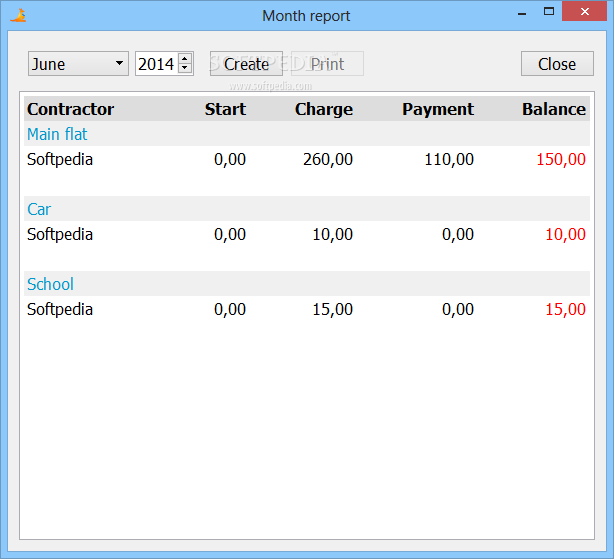This screenshot has height=559, width=614.
Task: Click the Balance column header
Action: coord(554,109)
